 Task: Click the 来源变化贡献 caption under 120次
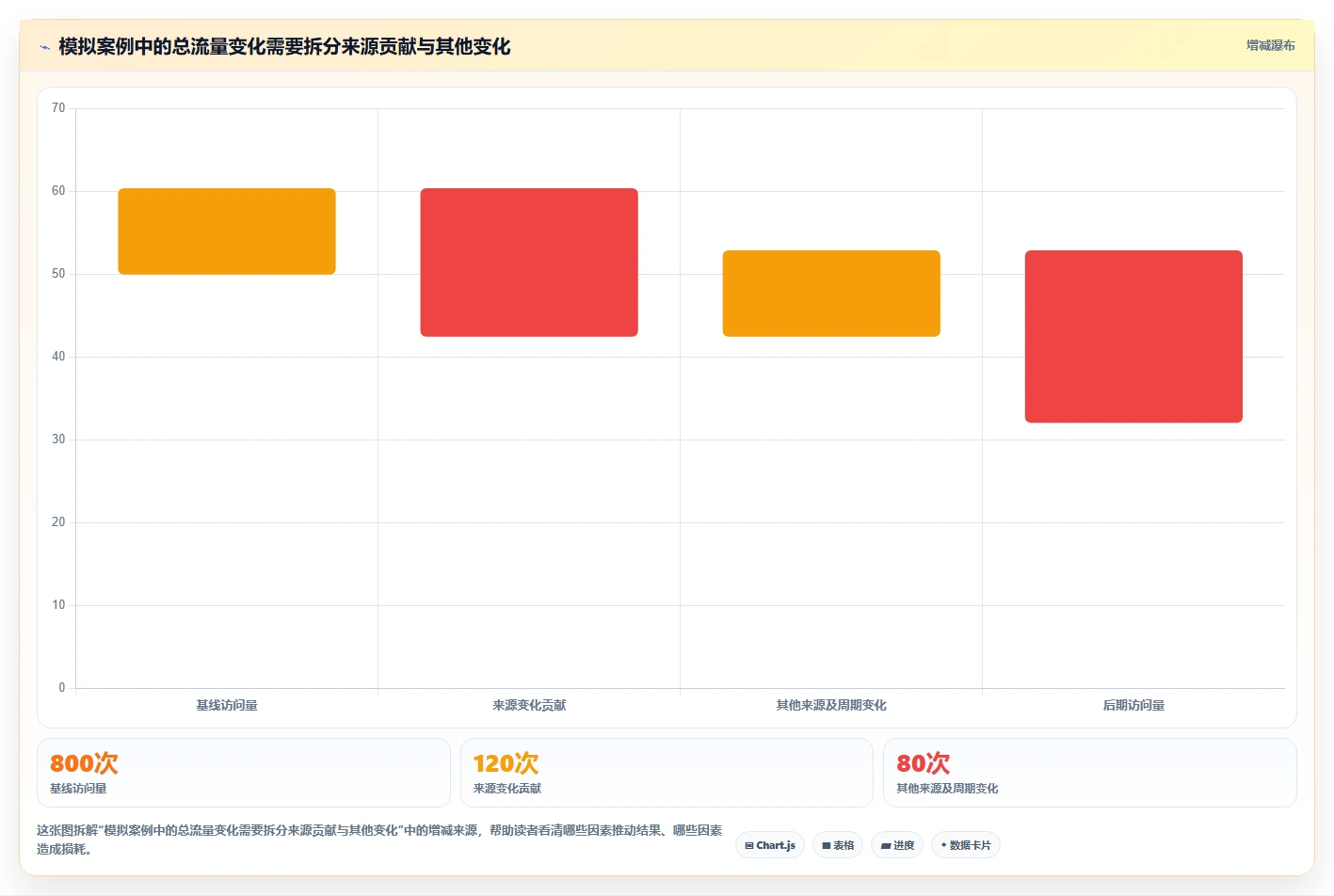click(507, 789)
